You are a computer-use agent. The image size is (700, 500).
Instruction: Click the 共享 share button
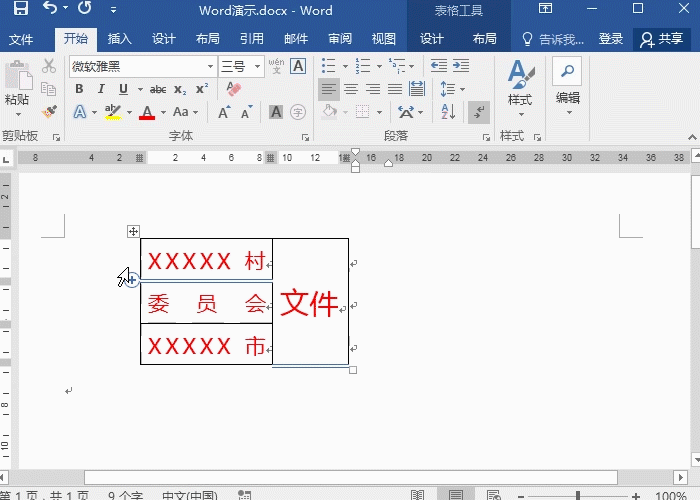pyautogui.click(x=662, y=39)
